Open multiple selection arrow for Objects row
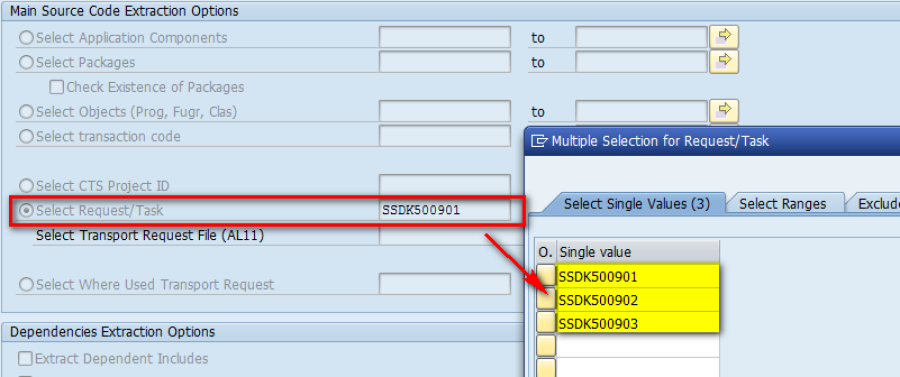Viewport: 900px width, 377px height. [724, 111]
